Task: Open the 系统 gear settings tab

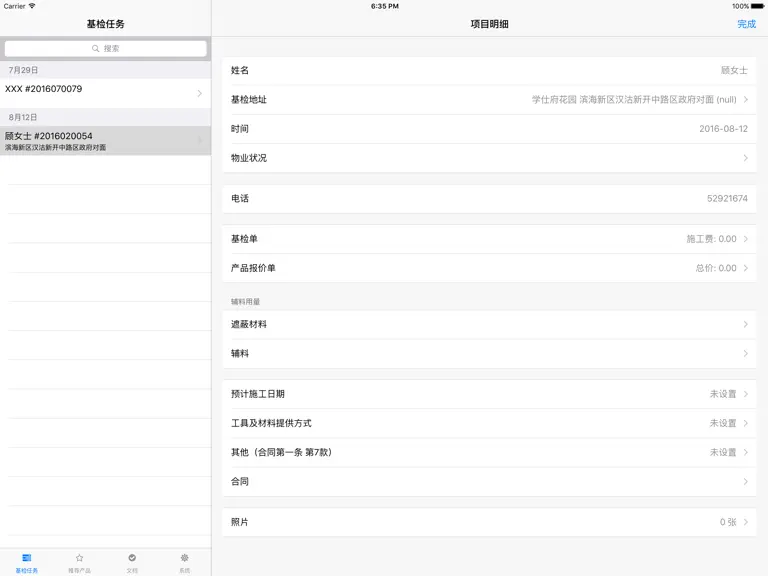Action: (x=185, y=563)
